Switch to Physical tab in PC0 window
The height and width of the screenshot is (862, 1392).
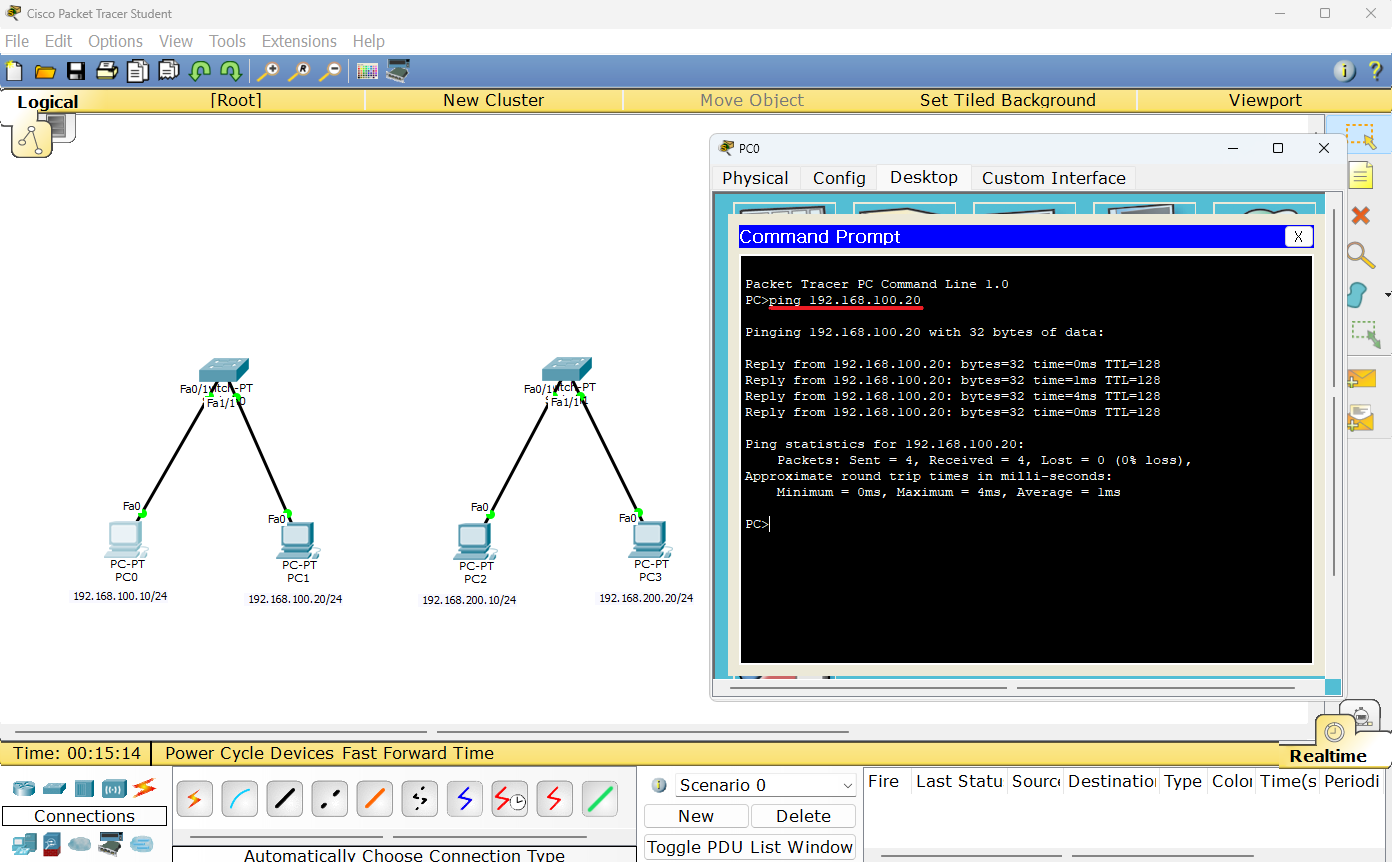tap(755, 178)
